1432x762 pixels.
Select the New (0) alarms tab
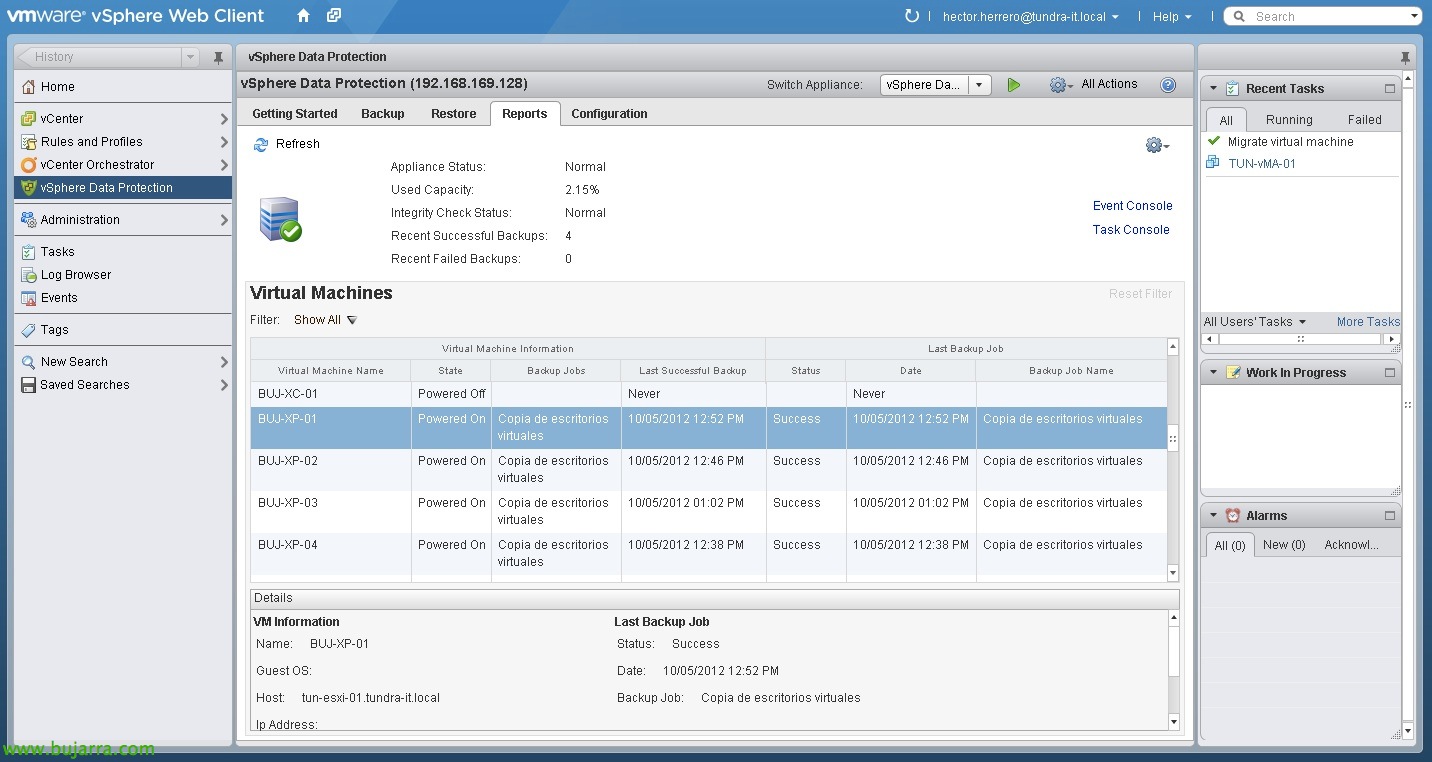(1284, 545)
